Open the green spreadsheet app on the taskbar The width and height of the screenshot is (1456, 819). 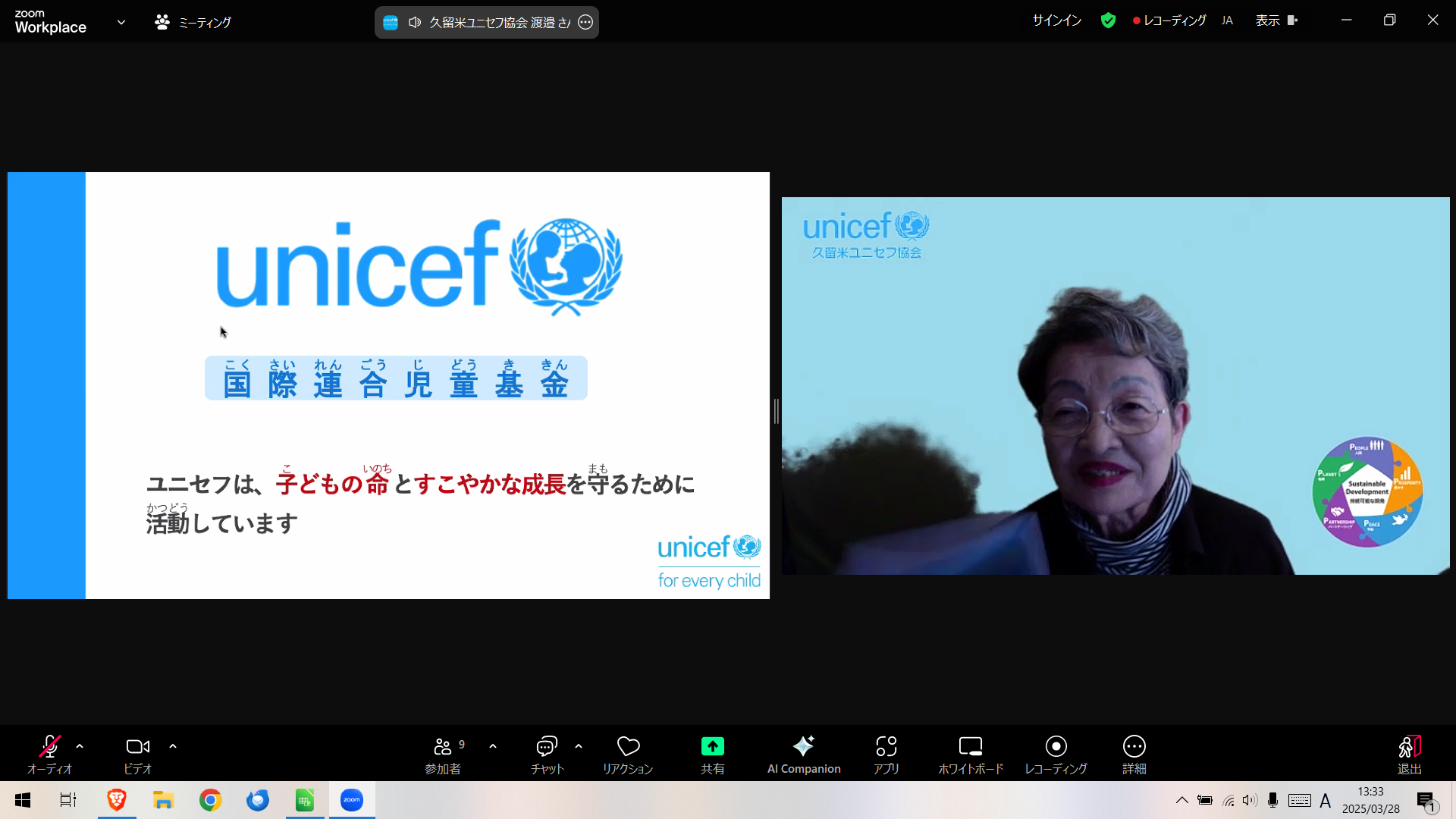click(x=305, y=800)
